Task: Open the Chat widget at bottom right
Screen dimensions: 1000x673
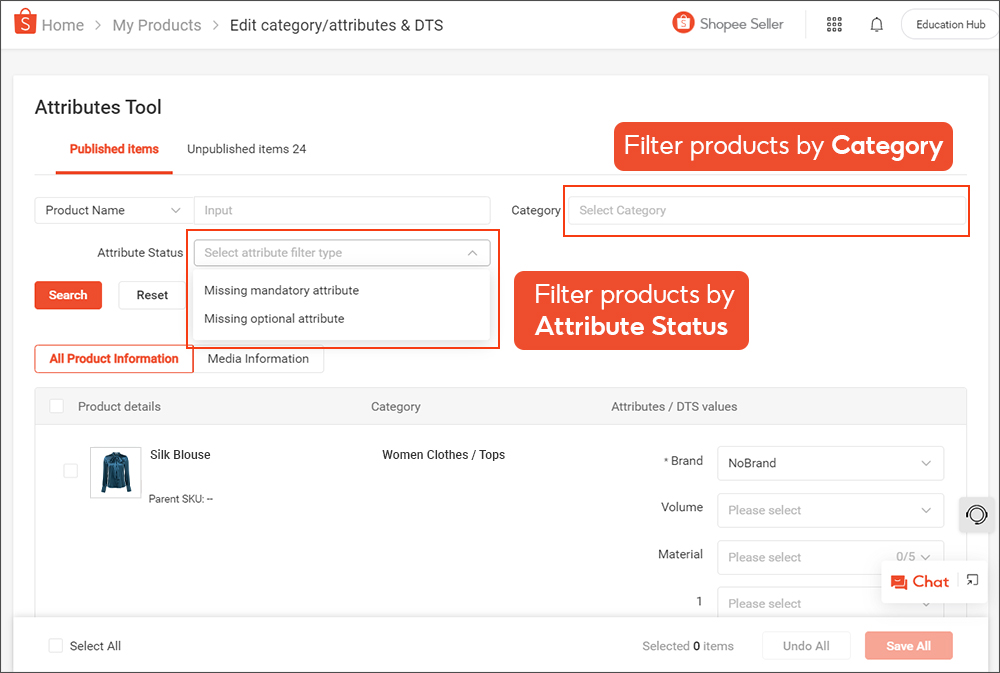Action: coord(920,581)
